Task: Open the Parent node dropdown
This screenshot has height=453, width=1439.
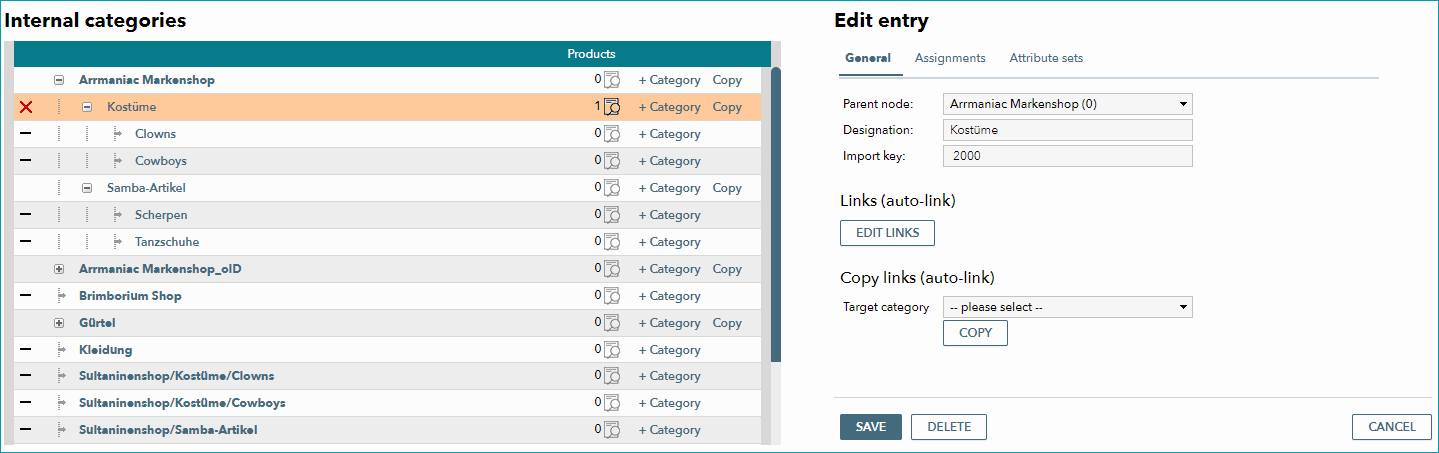Action: click(1067, 104)
